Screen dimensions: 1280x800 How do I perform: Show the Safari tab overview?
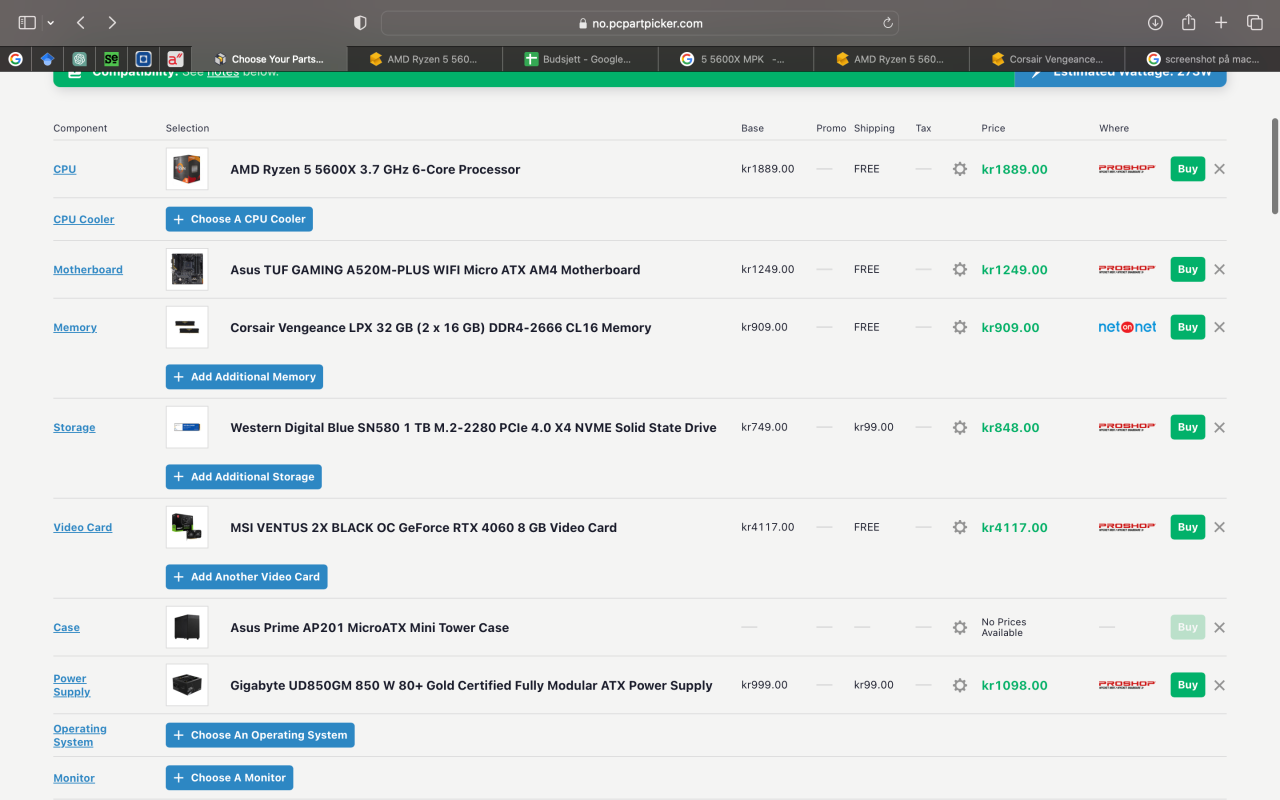1254,22
